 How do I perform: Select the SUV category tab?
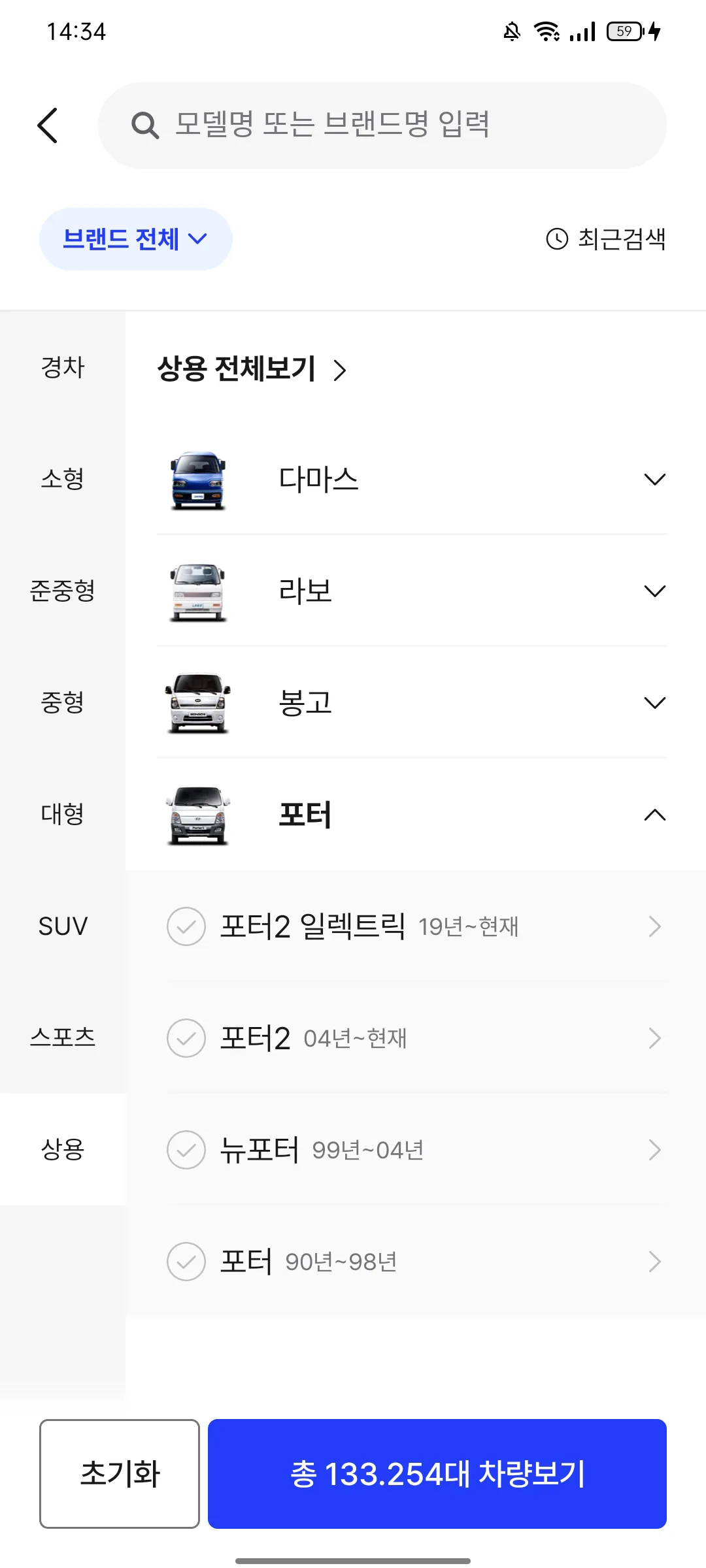click(63, 926)
